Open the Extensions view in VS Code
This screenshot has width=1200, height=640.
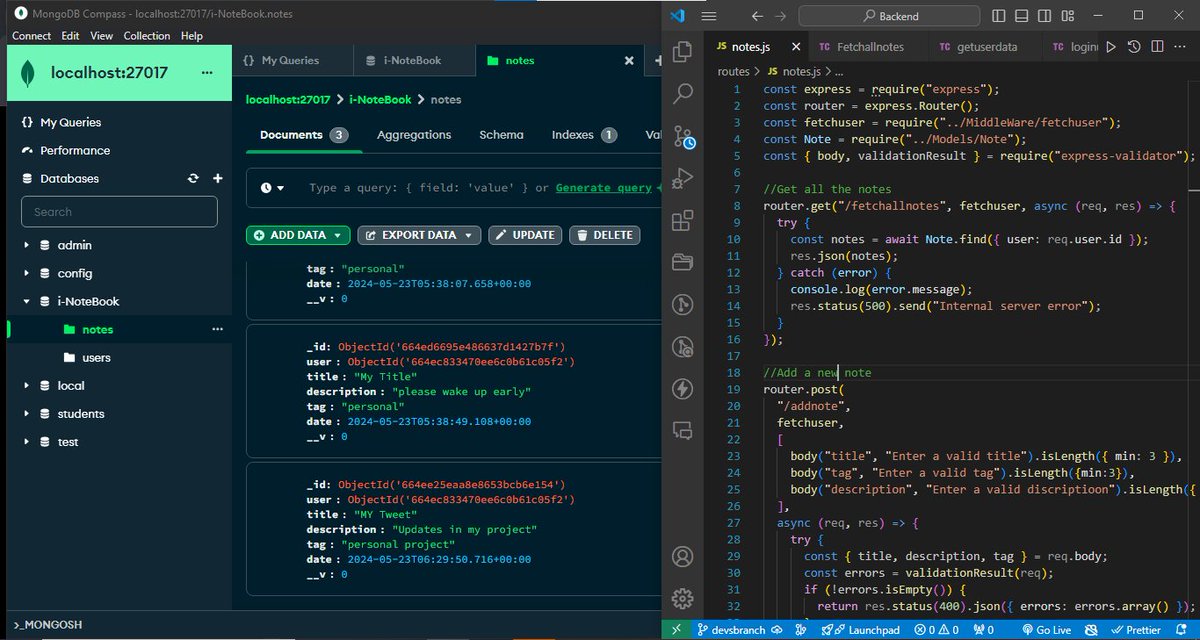click(x=684, y=221)
